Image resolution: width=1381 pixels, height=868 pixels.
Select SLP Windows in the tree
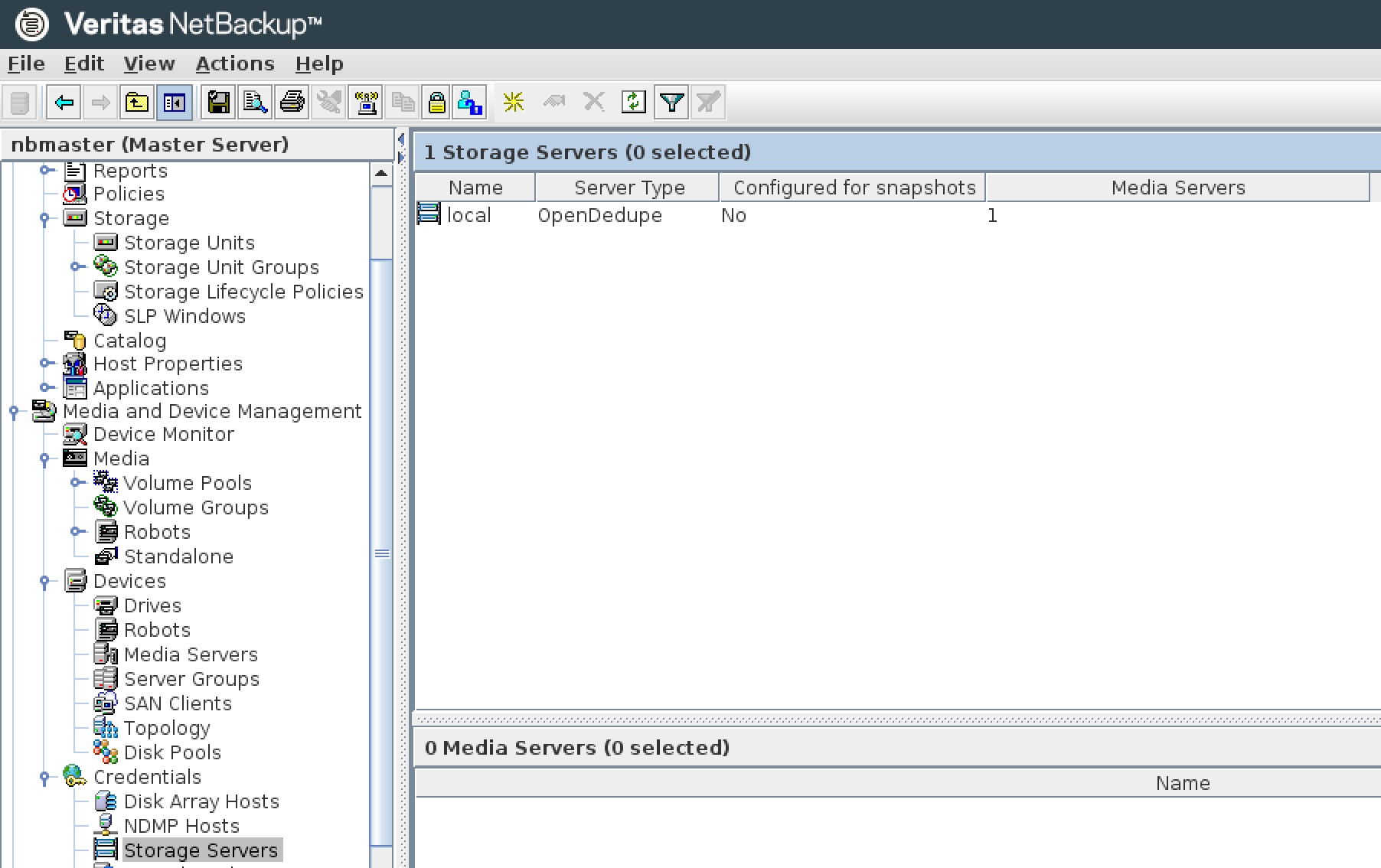coord(184,316)
